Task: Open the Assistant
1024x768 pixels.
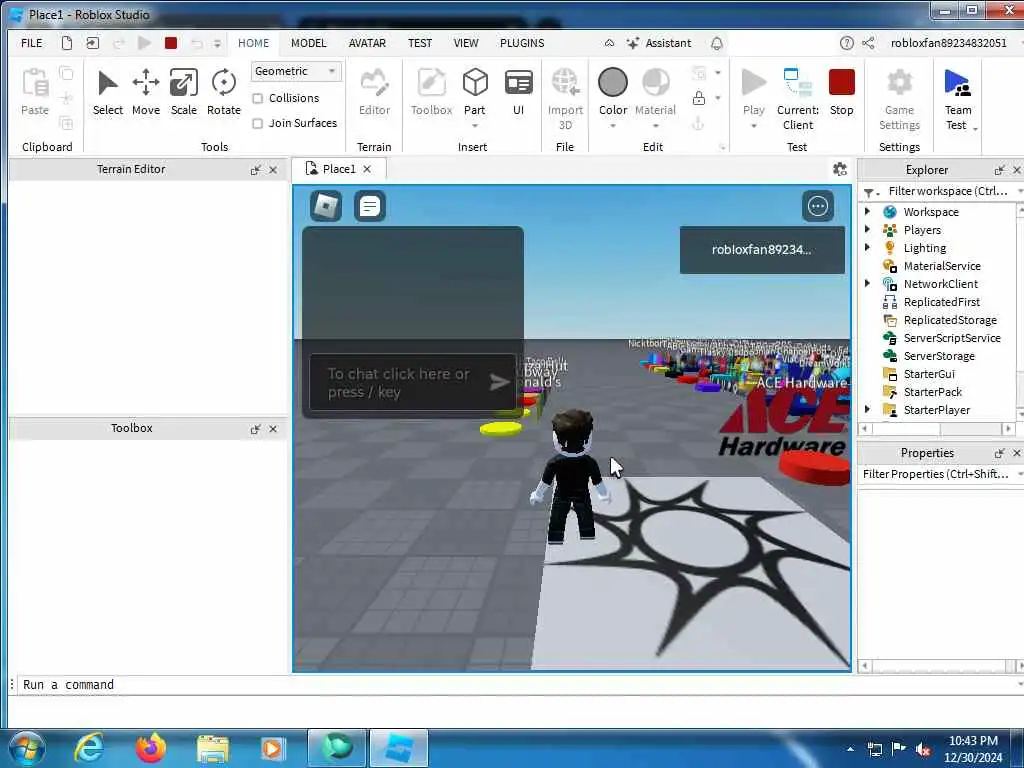Action: point(658,43)
